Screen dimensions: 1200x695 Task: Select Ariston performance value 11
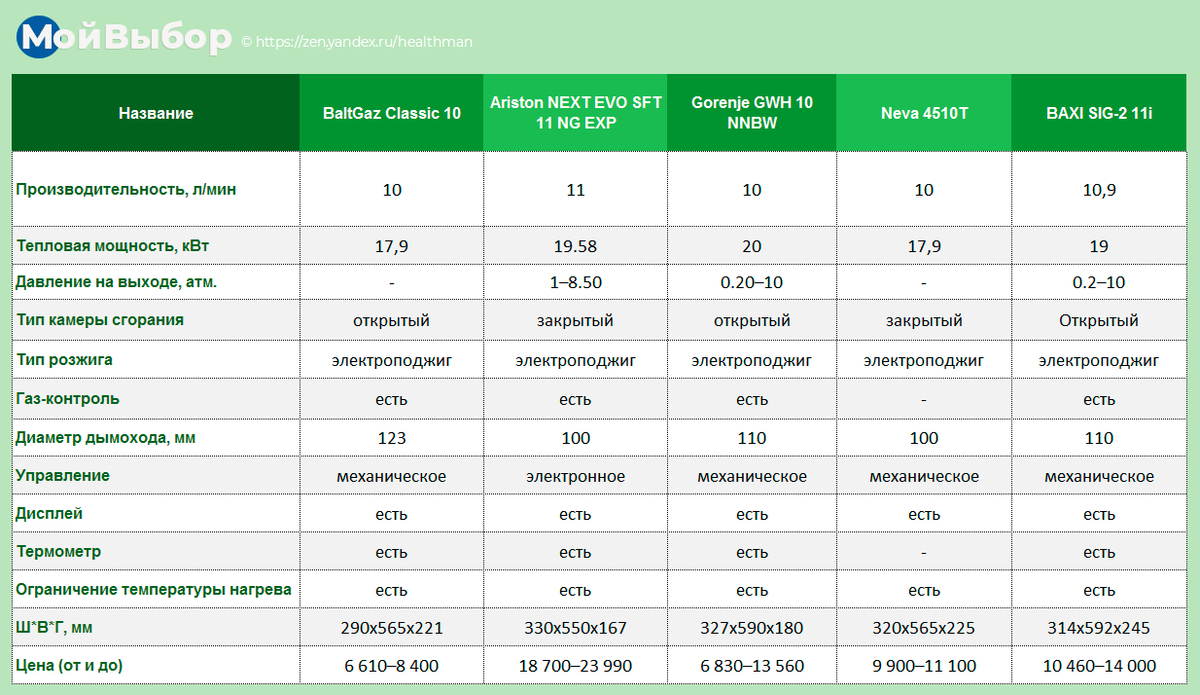576,190
